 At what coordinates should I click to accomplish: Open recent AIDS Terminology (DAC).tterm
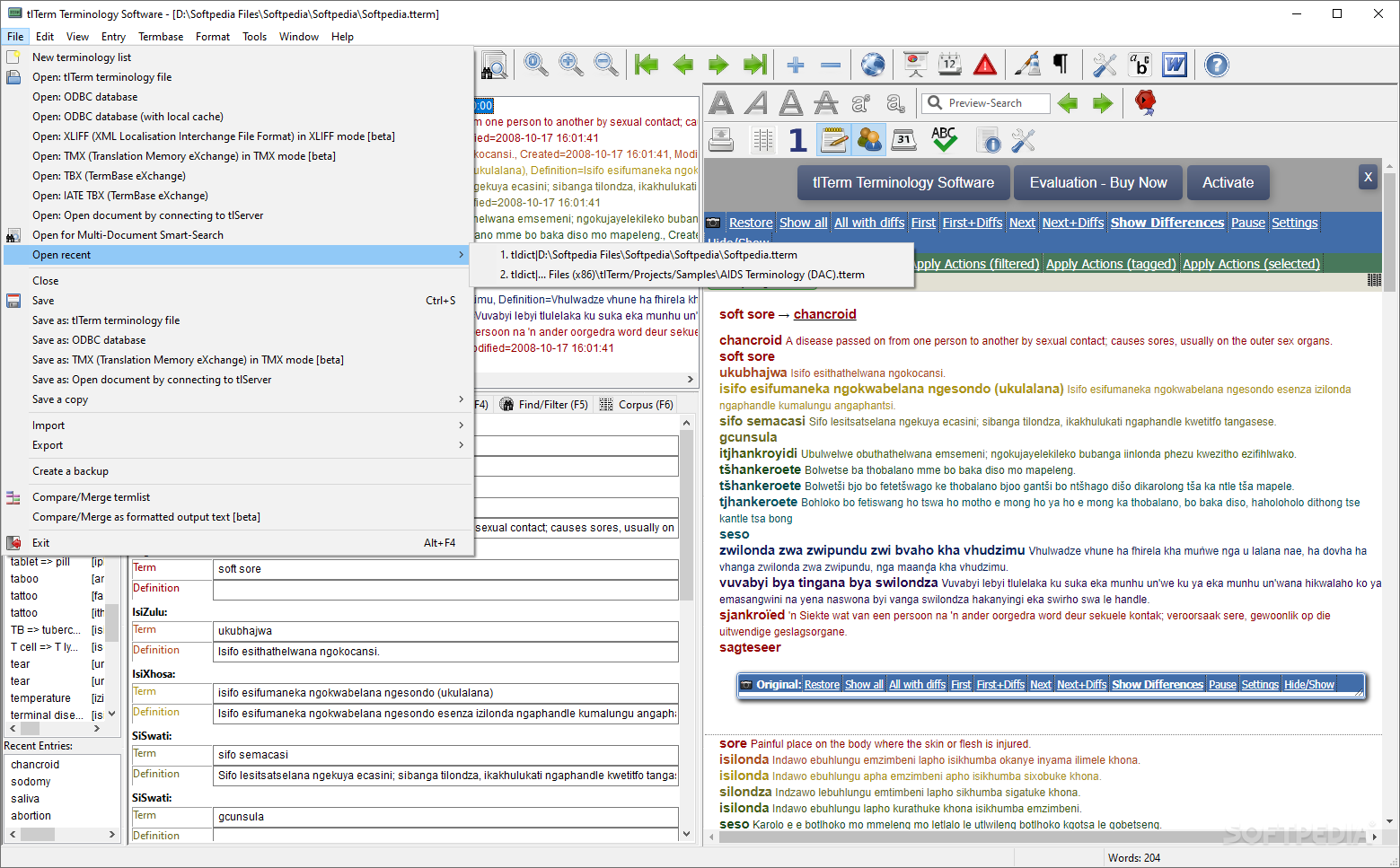691,275
